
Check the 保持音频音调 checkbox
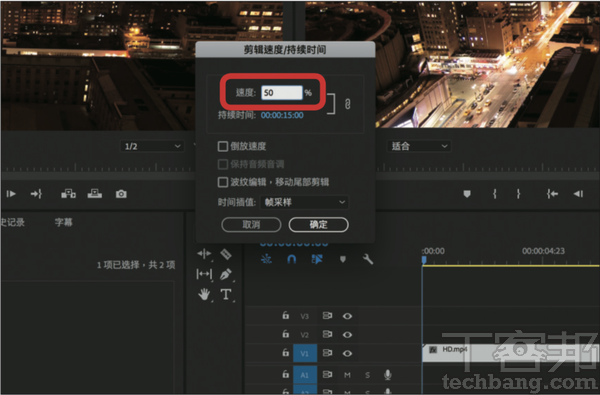[223, 164]
